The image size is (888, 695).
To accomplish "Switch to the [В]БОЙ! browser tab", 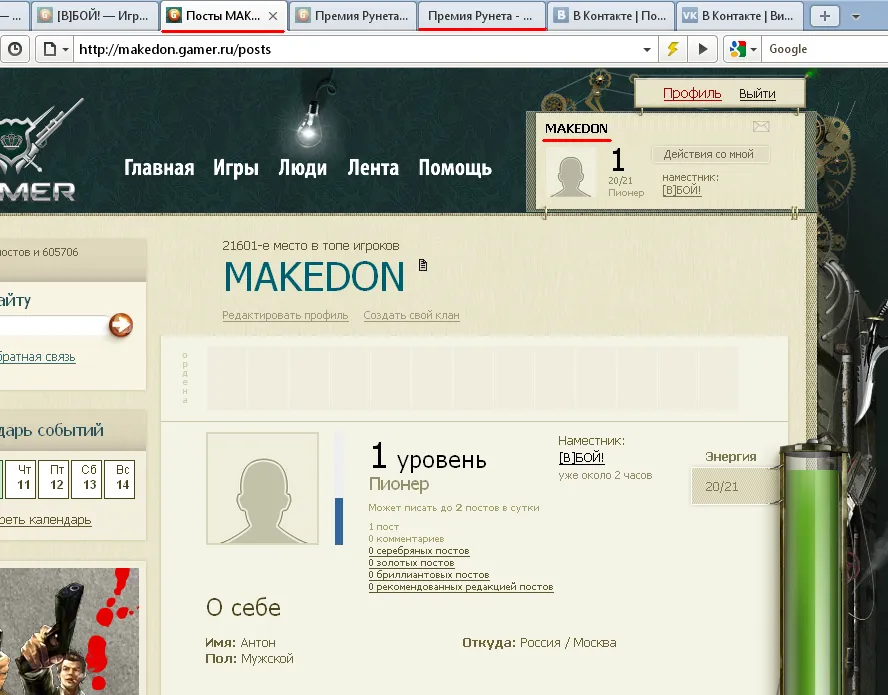I will (95, 16).
